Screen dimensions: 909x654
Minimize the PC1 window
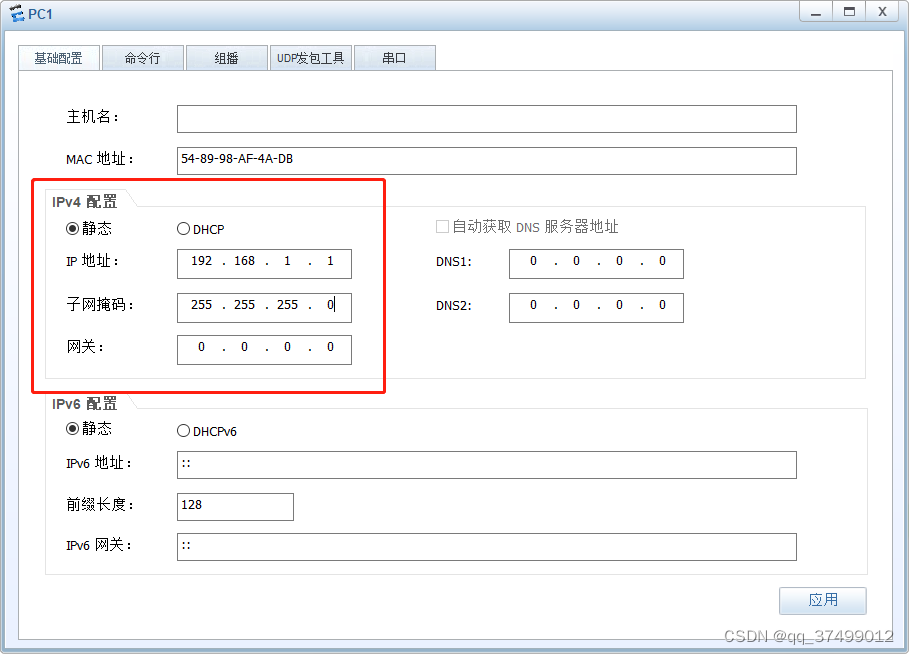pos(816,12)
